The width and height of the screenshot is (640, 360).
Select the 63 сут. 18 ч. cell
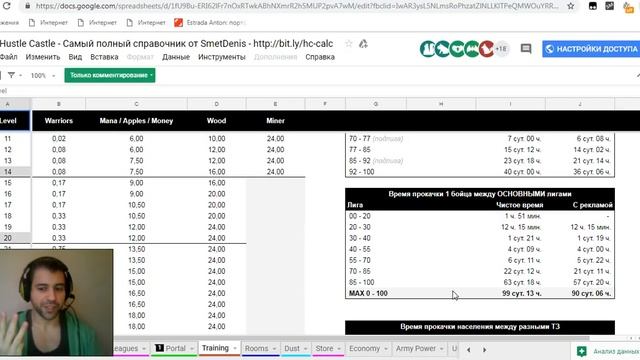(x=511, y=282)
